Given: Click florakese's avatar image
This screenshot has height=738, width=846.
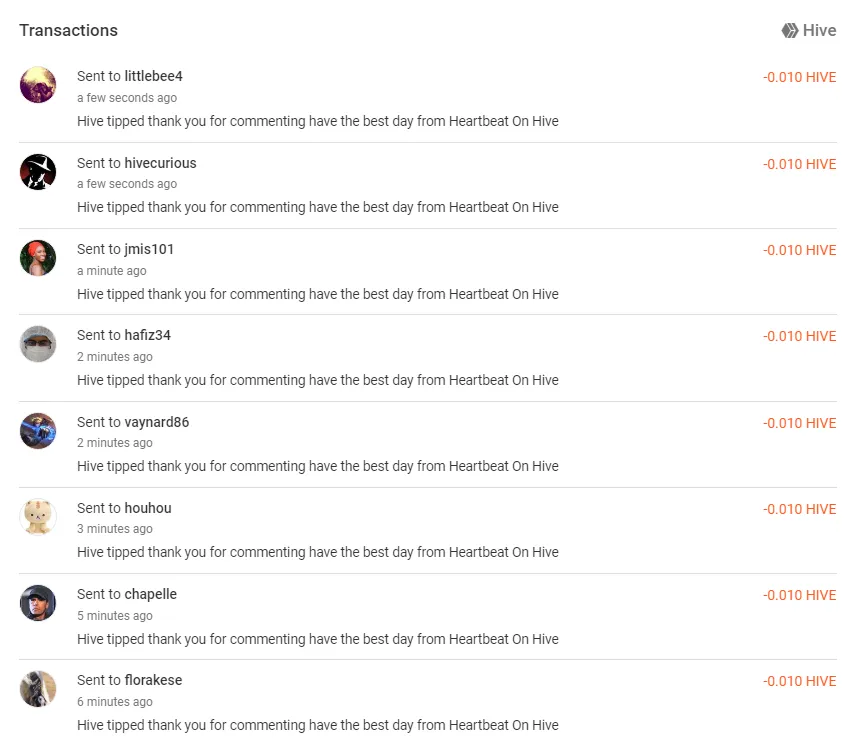Looking at the screenshot, I should click(38, 689).
